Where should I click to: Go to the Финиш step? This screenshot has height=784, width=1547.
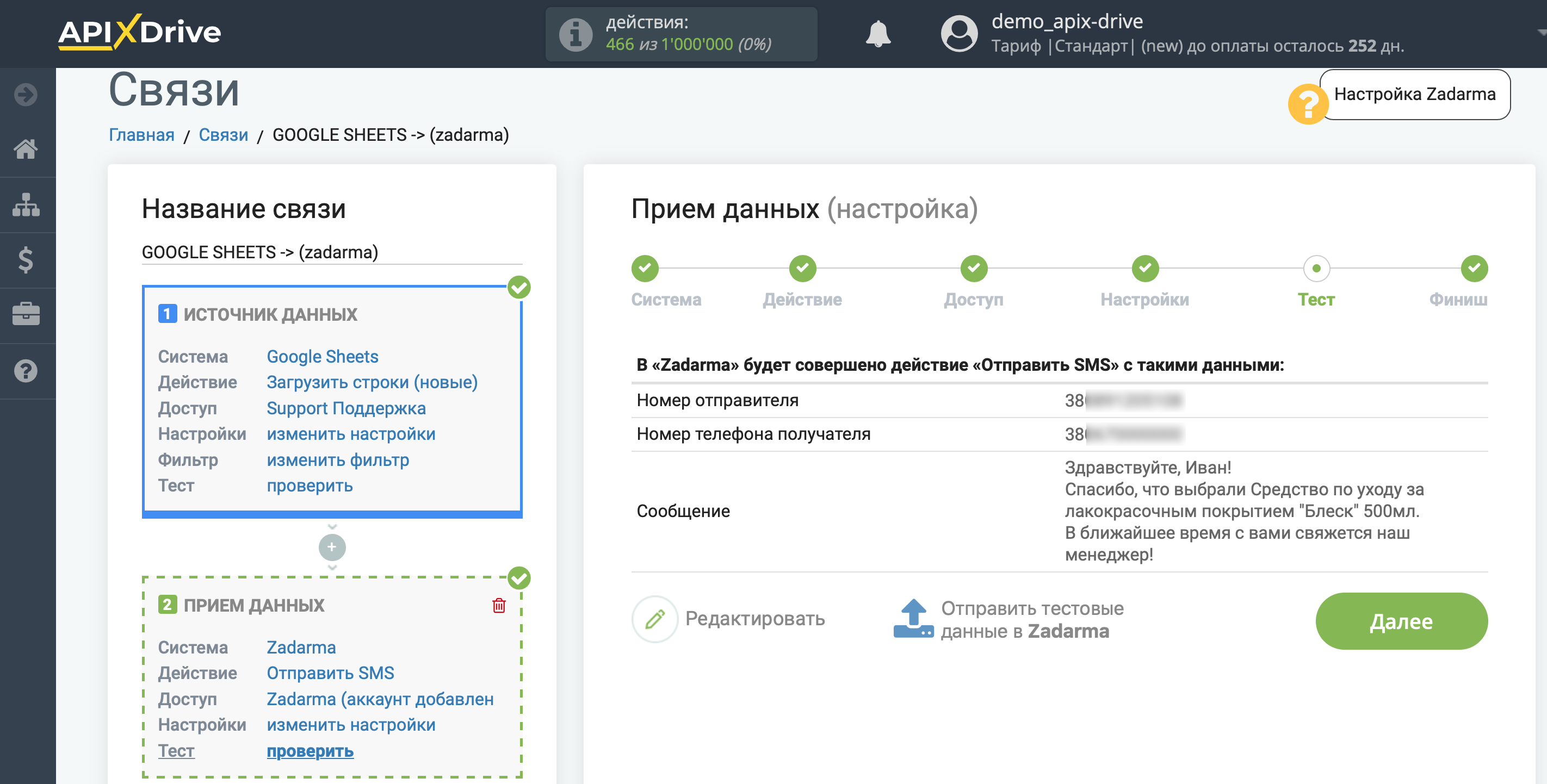[x=1474, y=269]
